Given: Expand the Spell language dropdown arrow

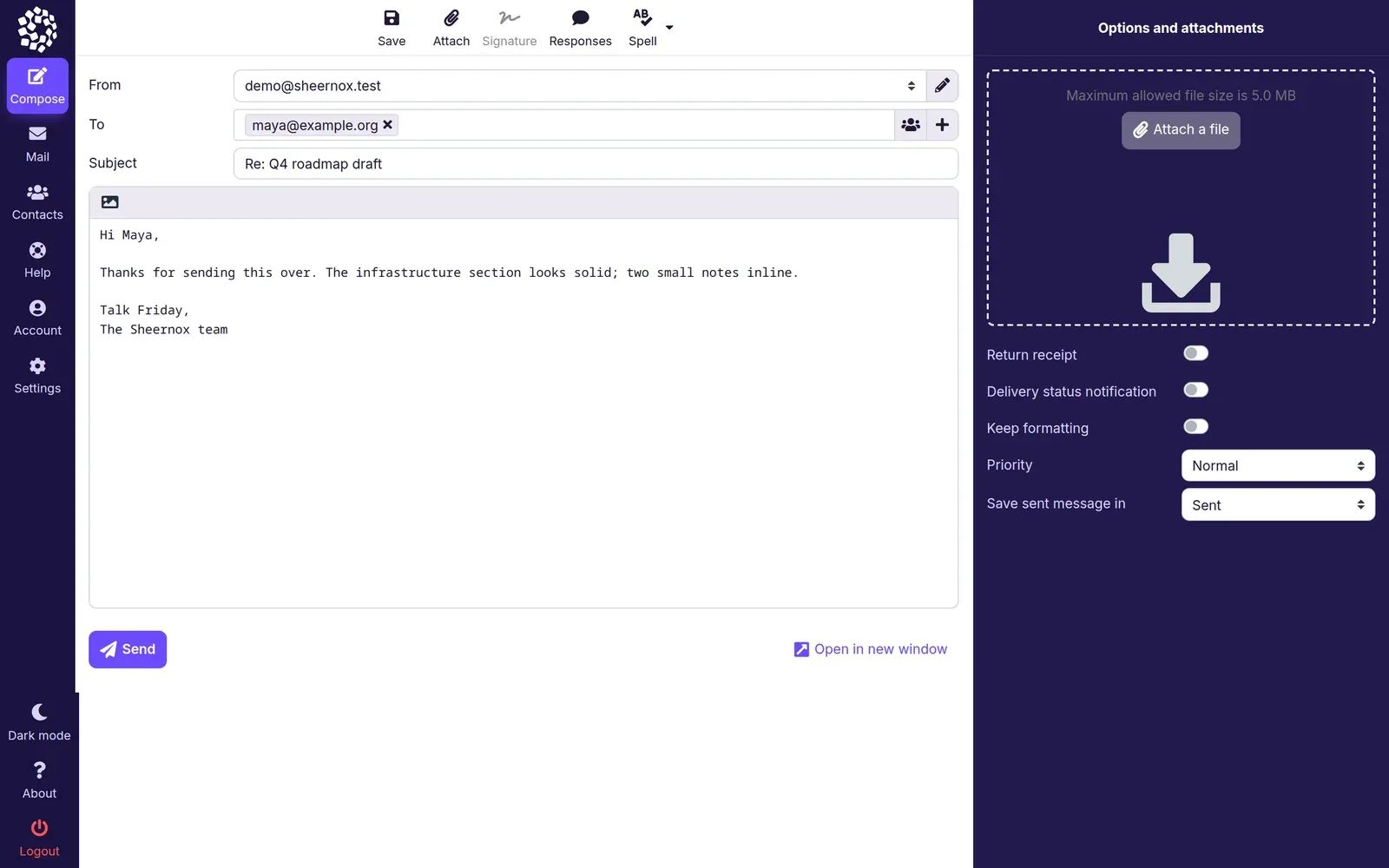Looking at the screenshot, I should coord(669,28).
